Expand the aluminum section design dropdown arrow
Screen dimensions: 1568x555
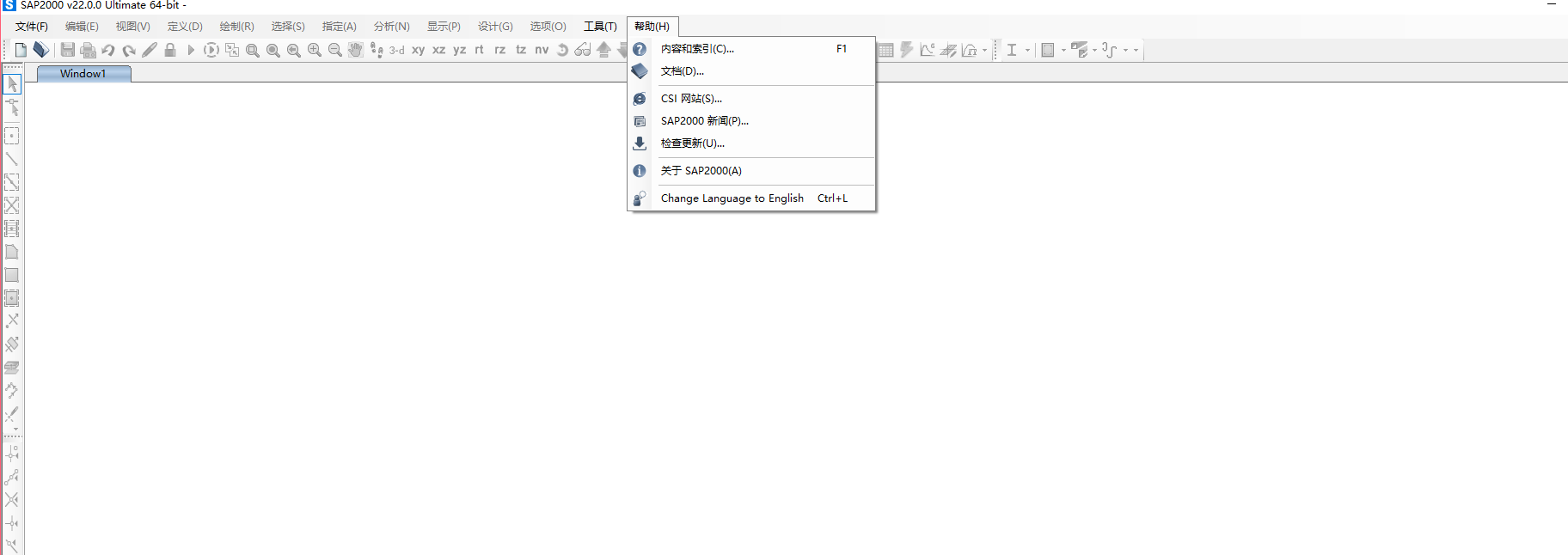click(1094, 50)
